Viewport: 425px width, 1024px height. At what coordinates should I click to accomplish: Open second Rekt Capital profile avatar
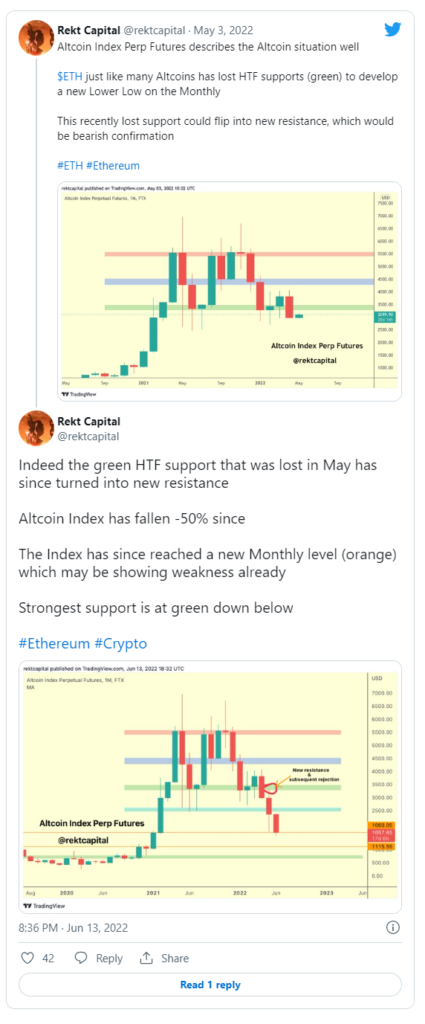pos(37,428)
